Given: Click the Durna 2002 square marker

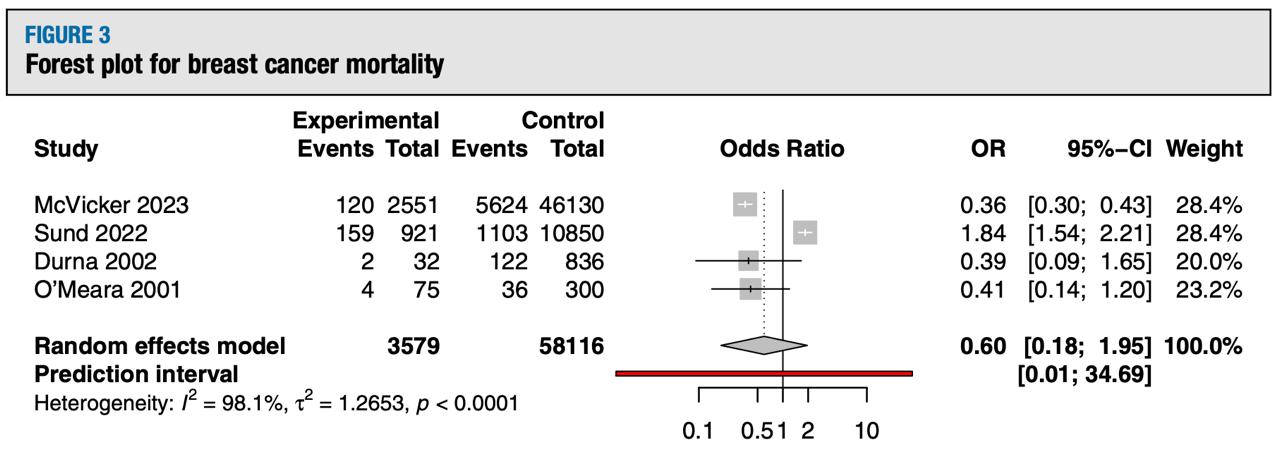Looking at the screenshot, I should [748, 261].
